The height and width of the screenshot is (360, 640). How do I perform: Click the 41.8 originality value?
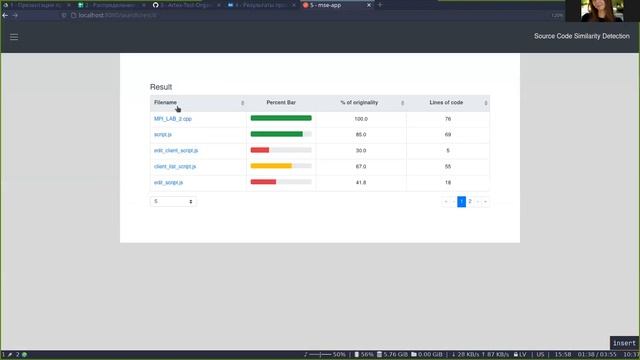coord(361,182)
